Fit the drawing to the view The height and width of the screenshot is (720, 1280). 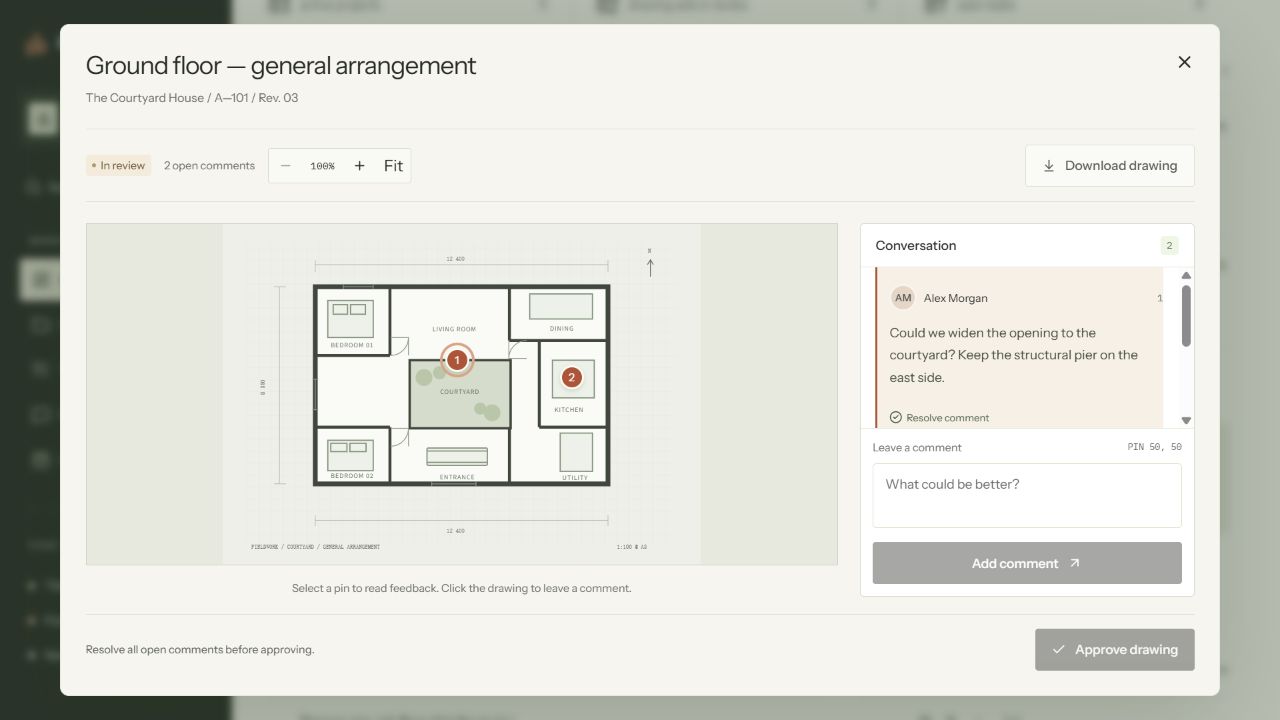coord(393,166)
